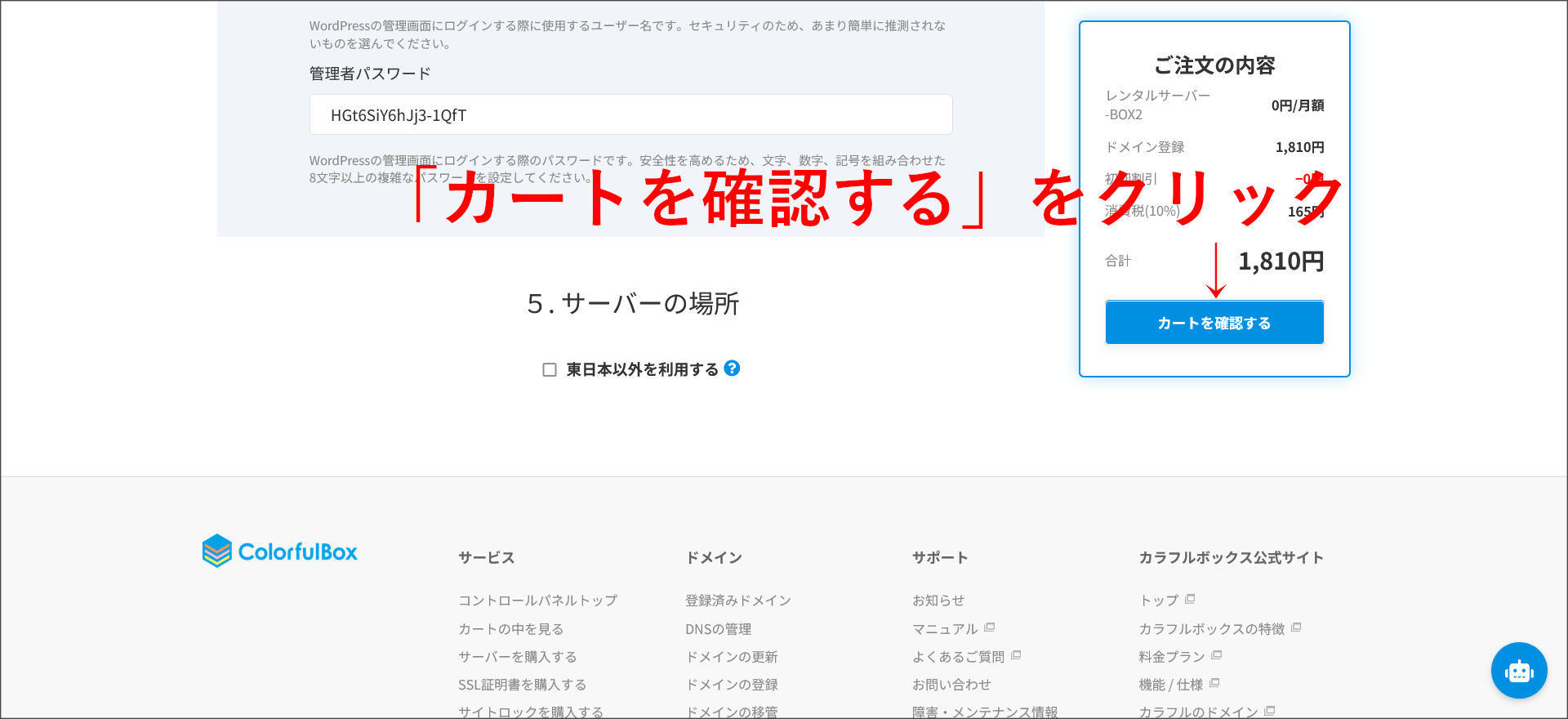Image resolution: width=1568 pixels, height=719 pixels.
Task: Go to お問い合わせ link
Action: (x=951, y=685)
